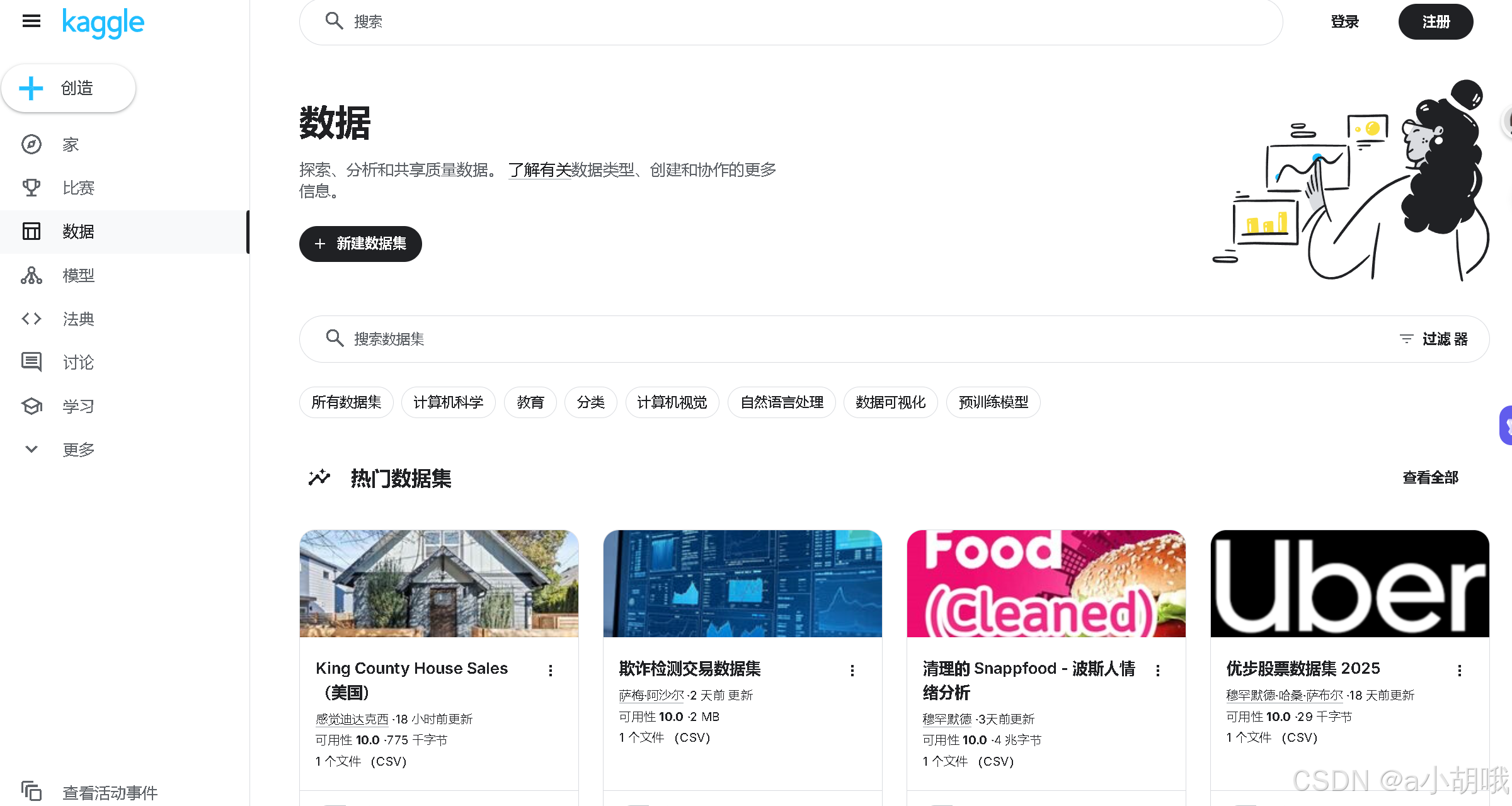
Task: Open Learn via graduation cap icon
Action: coord(31,406)
